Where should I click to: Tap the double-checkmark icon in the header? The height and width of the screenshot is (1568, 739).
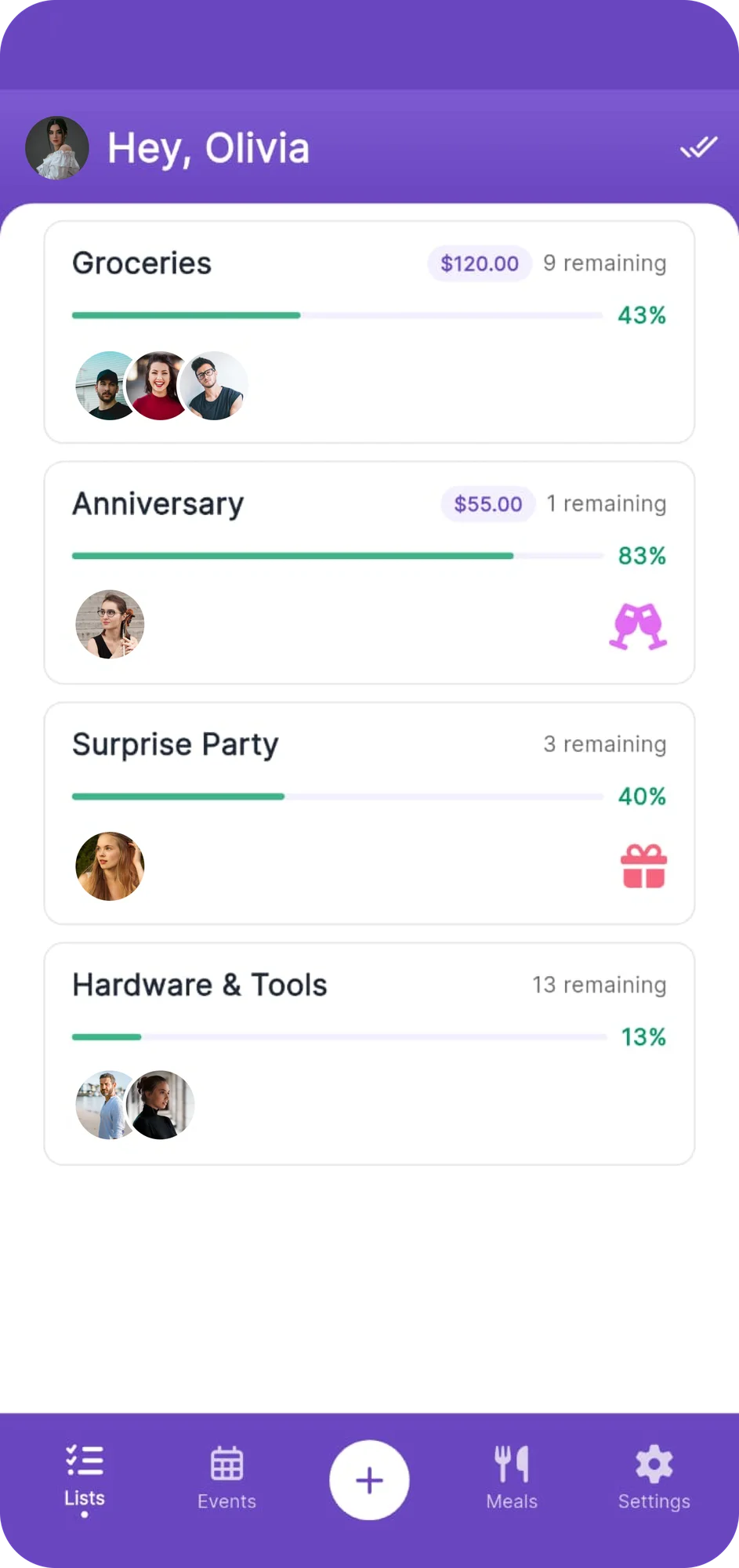coord(698,147)
